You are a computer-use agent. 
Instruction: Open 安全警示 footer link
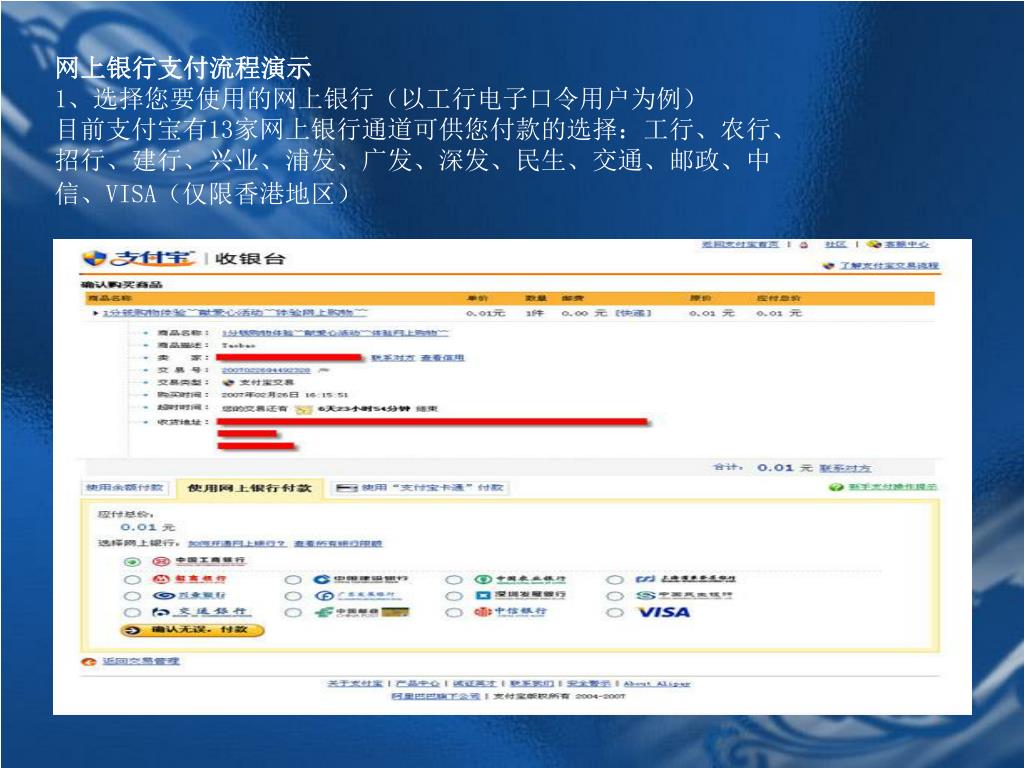tap(588, 684)
